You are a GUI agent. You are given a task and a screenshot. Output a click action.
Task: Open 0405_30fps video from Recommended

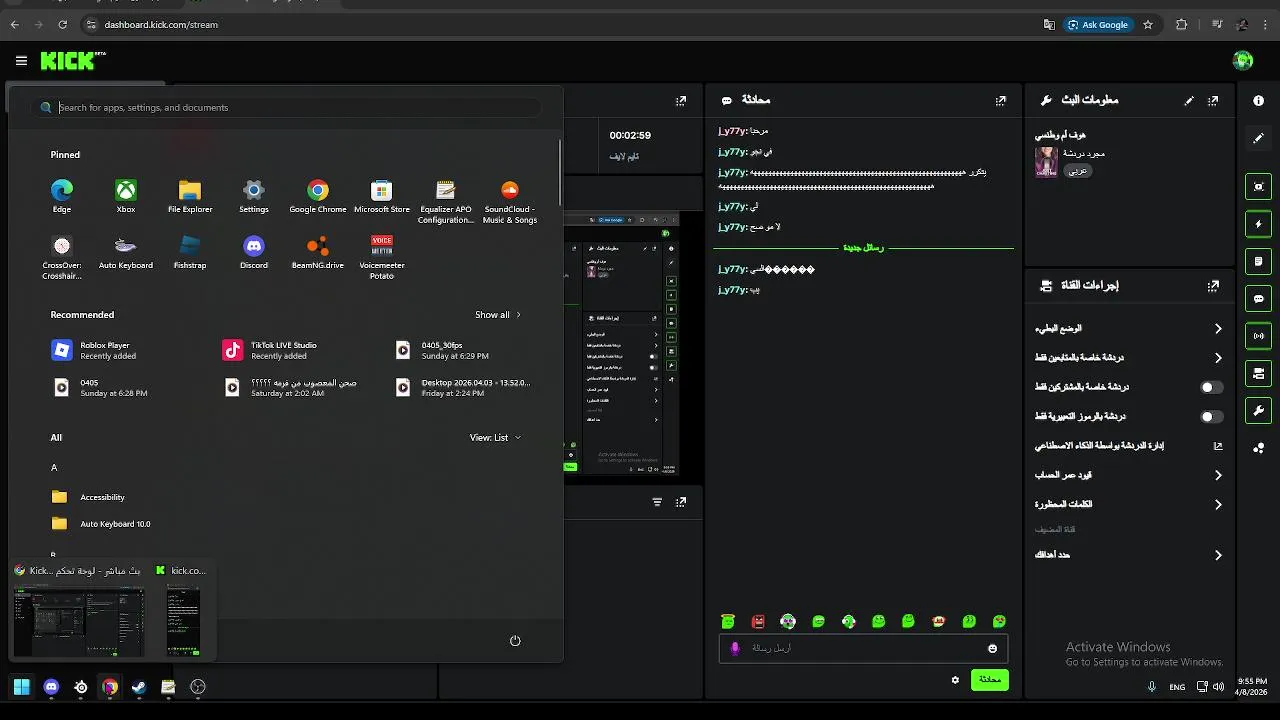pyautogui.click(x=443, y=350)
